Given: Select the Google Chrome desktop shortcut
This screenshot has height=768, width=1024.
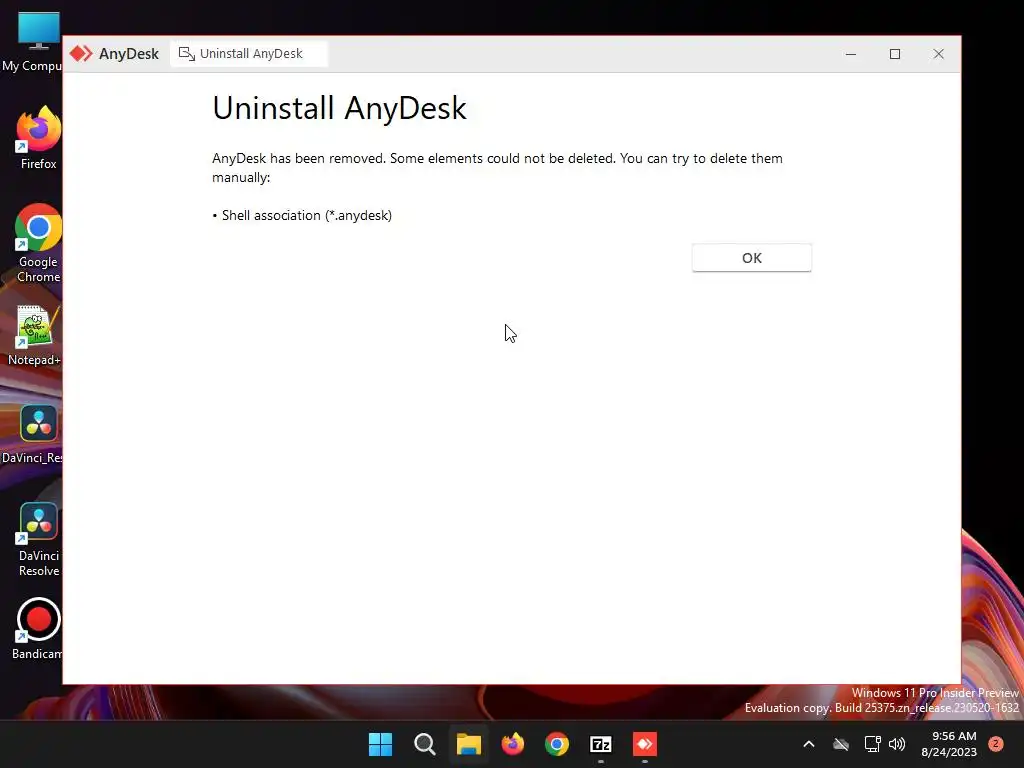Looking at the screenshot, I should pyautogui.click(x=38, y=244).
